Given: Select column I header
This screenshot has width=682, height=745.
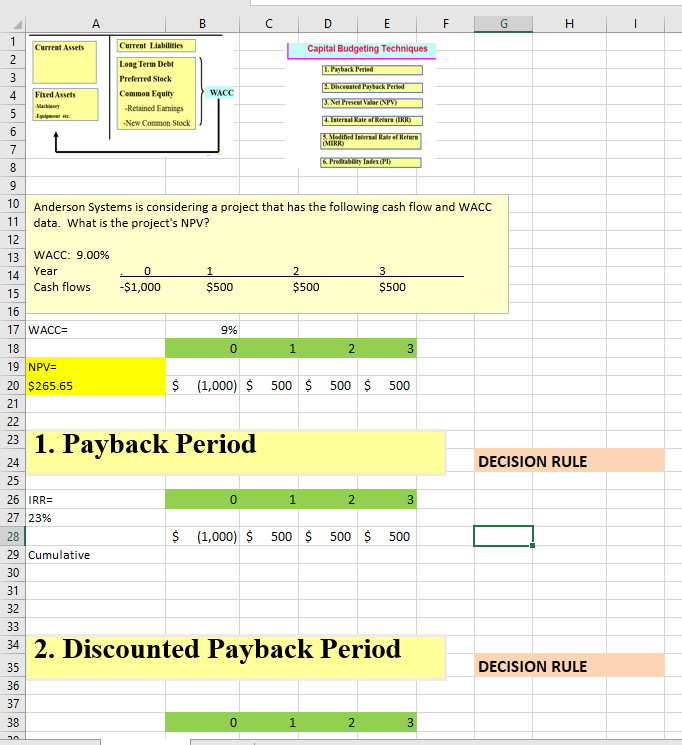Looking at the screenshot, I should coord(635,24).
